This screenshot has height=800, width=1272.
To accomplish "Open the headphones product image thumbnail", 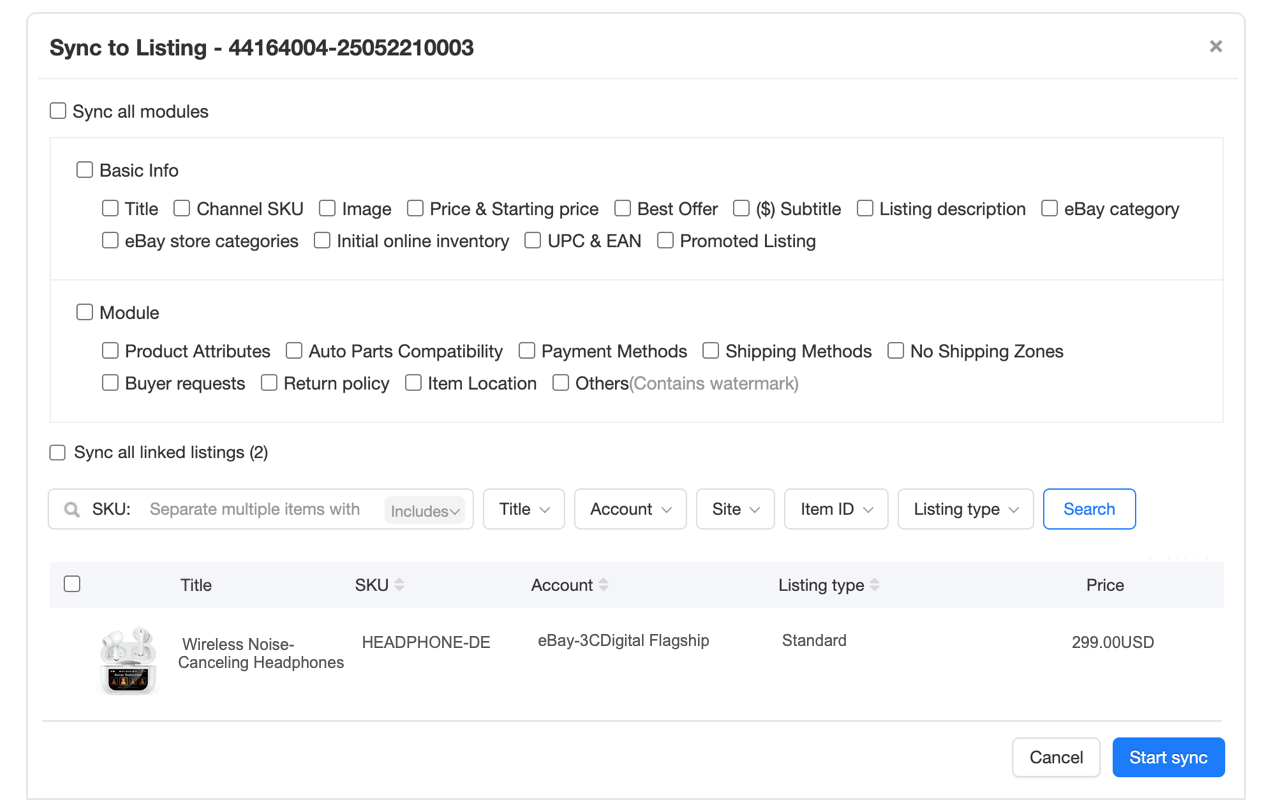I will coord(128,660).
